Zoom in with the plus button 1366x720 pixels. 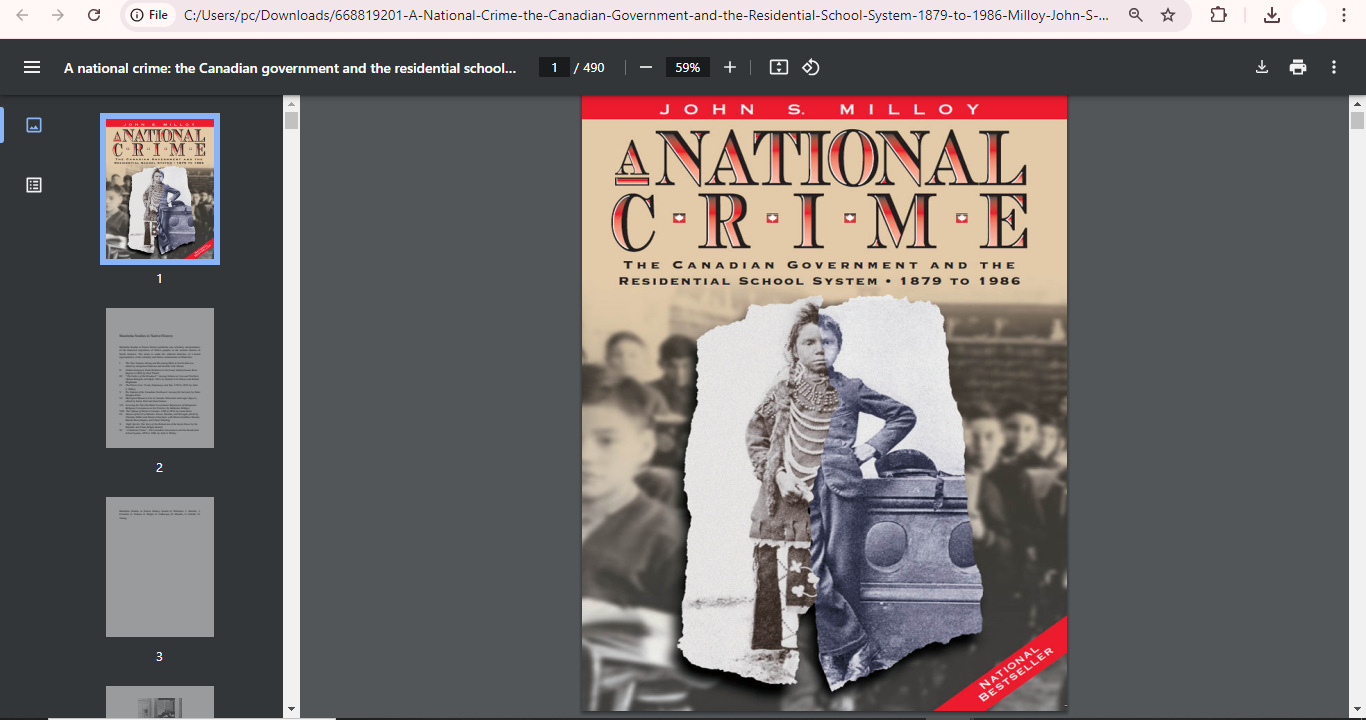tap(730, 67)
